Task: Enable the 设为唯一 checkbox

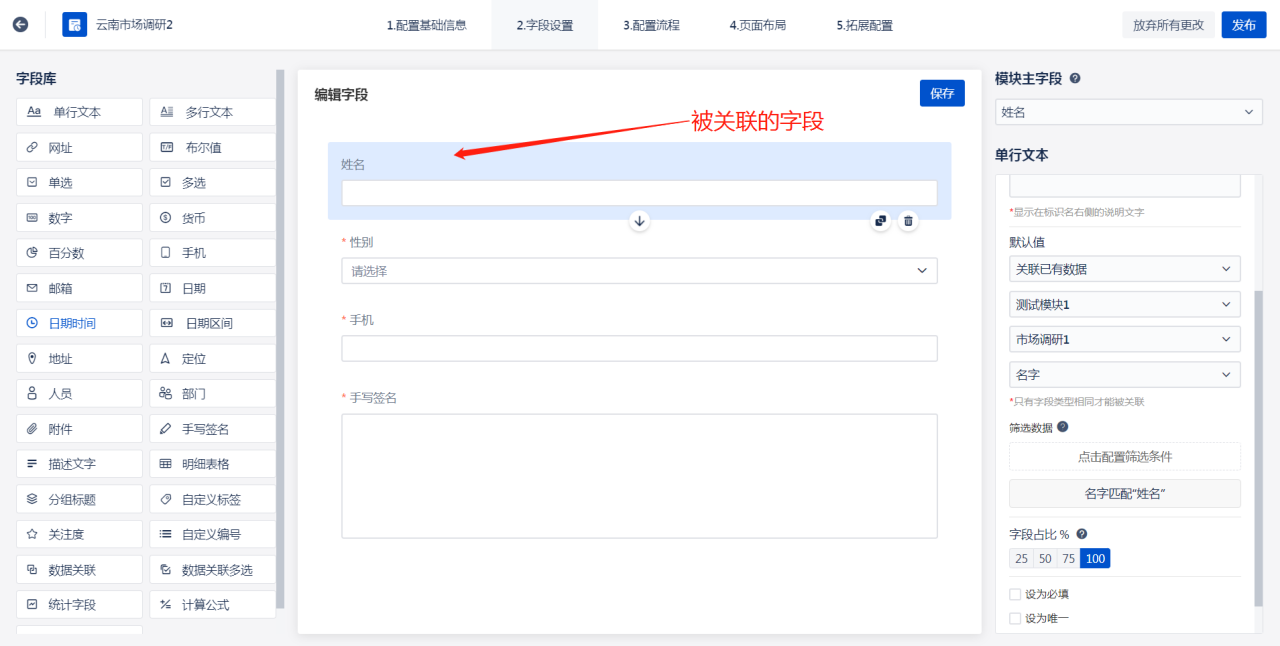Action: (1016, 618)
